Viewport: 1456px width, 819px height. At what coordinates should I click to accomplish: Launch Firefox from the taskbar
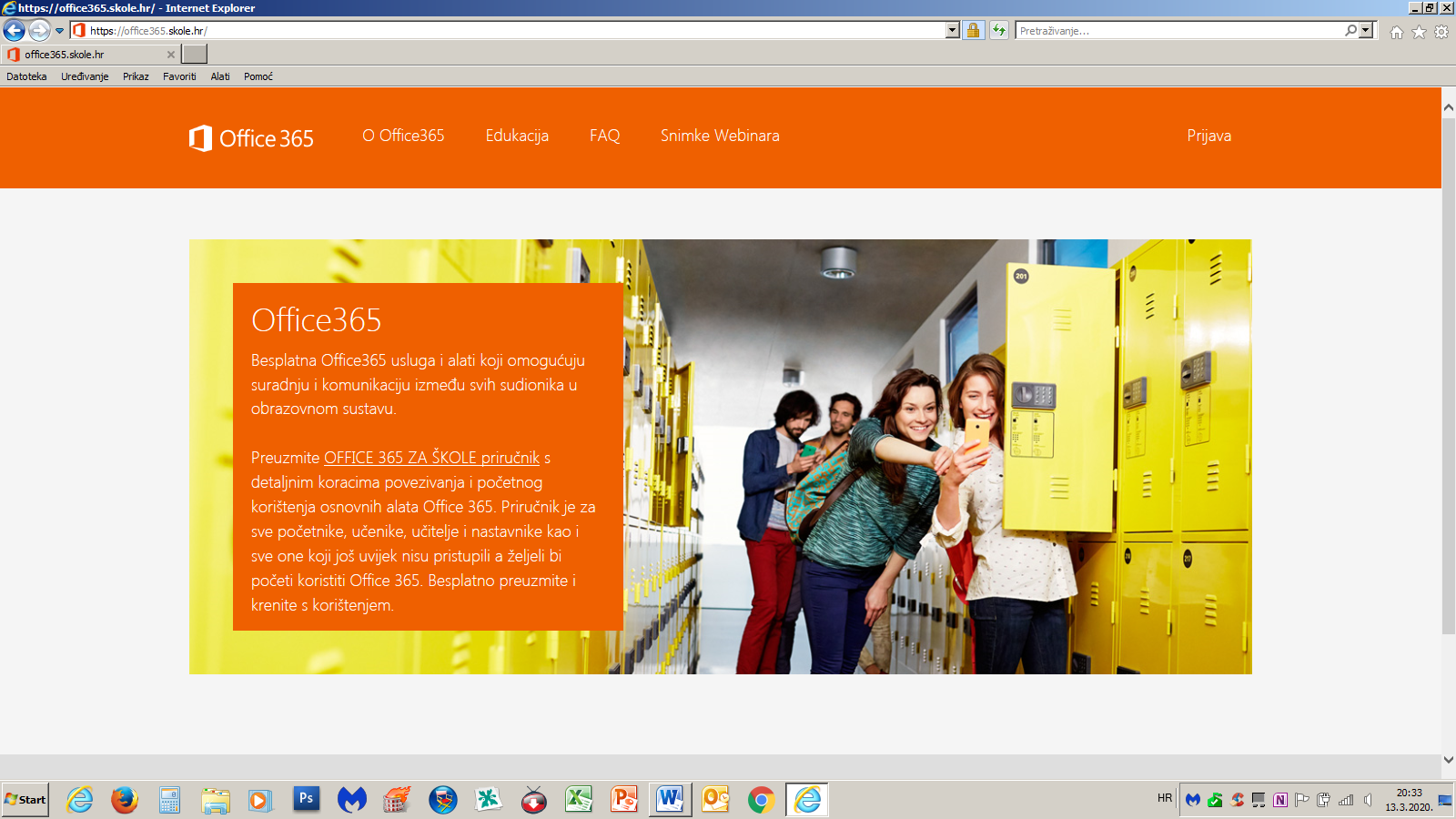pos(125,800)
